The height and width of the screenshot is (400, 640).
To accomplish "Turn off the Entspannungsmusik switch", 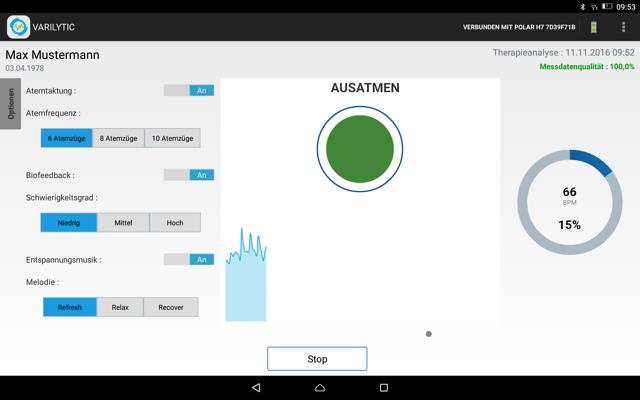I will [189, 259].
